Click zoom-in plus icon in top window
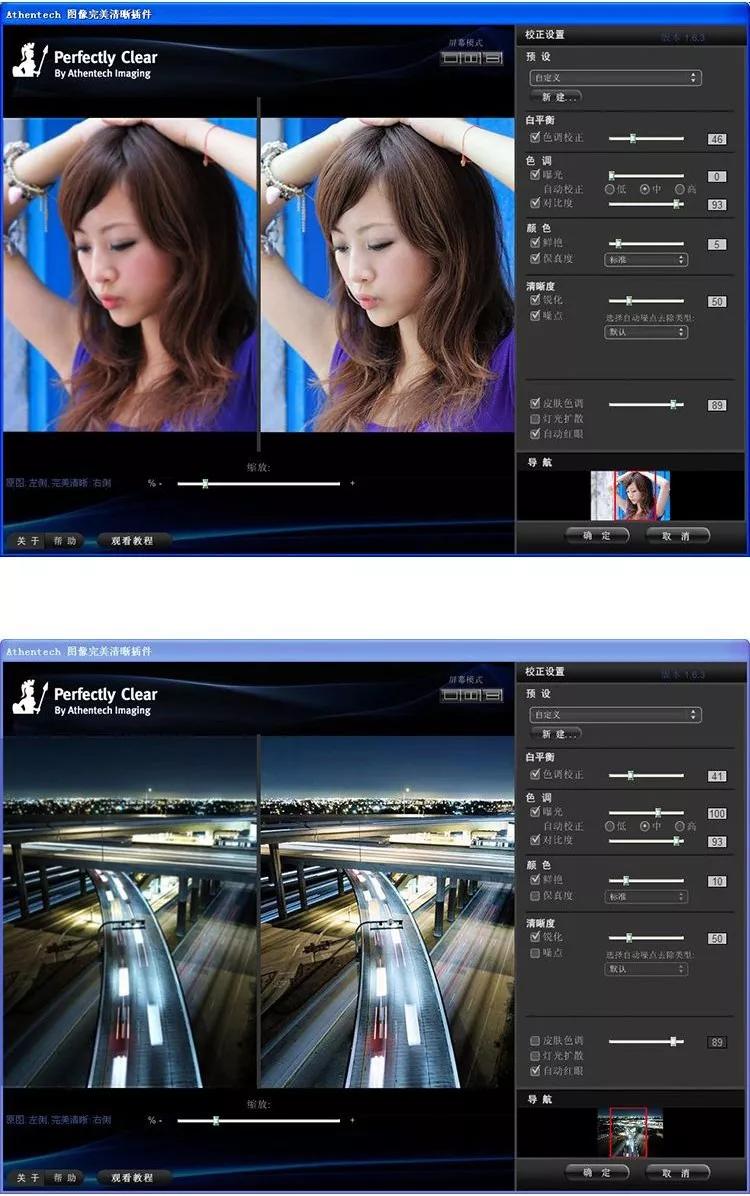750x1196 pixels. coord(352,484)
